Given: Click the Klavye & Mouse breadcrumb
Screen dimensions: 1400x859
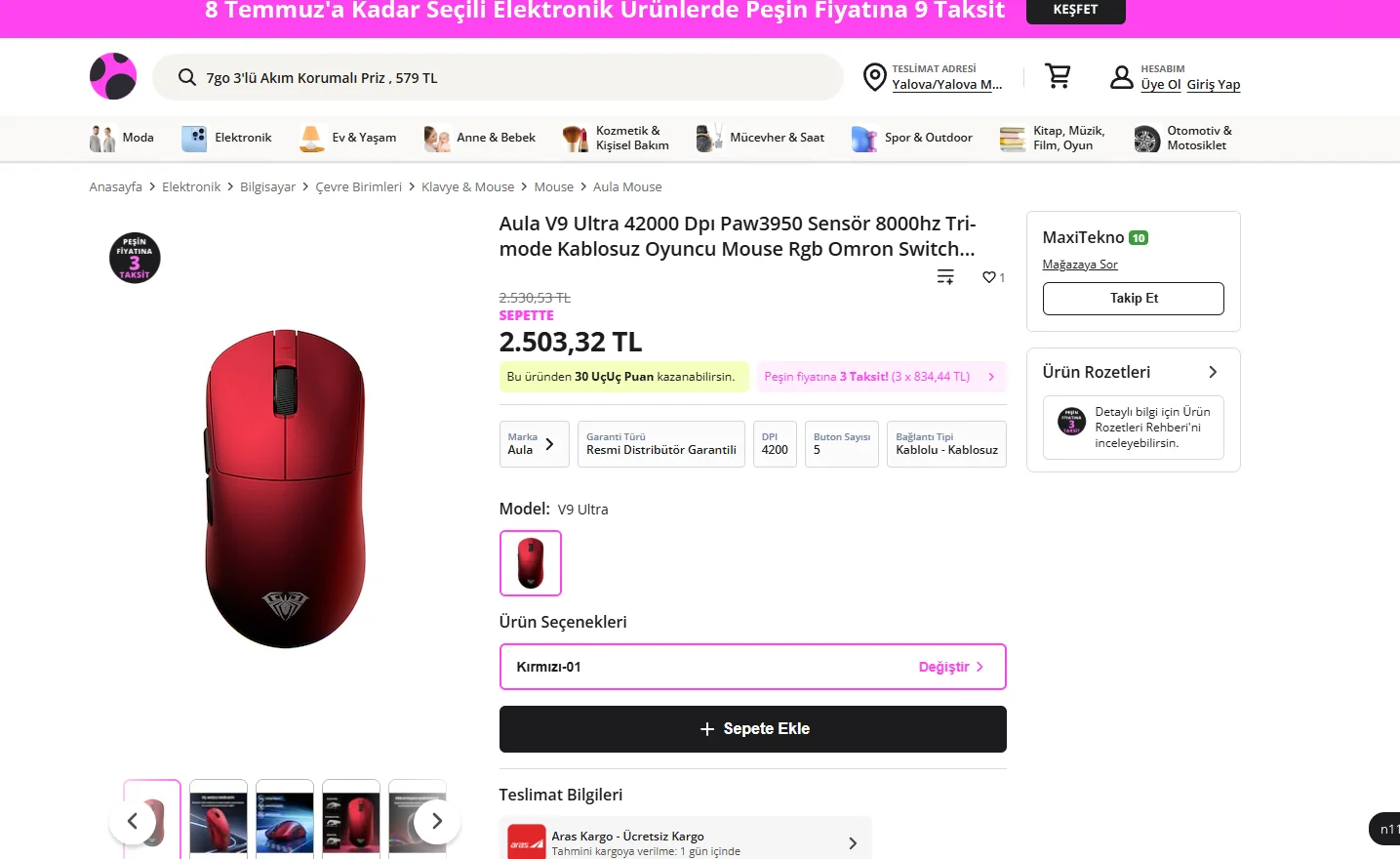Looking at the screenshot, I should 467,186.
